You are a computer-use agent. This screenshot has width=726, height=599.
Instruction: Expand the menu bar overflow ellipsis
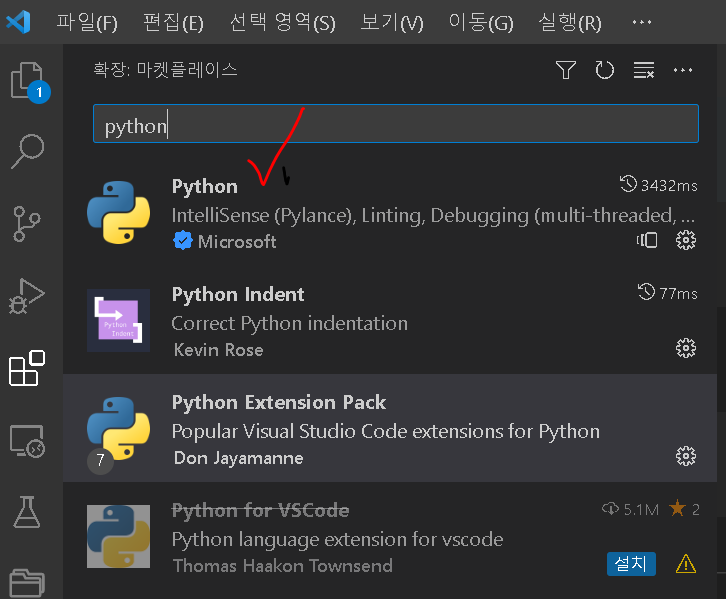[x=642, y=22]
